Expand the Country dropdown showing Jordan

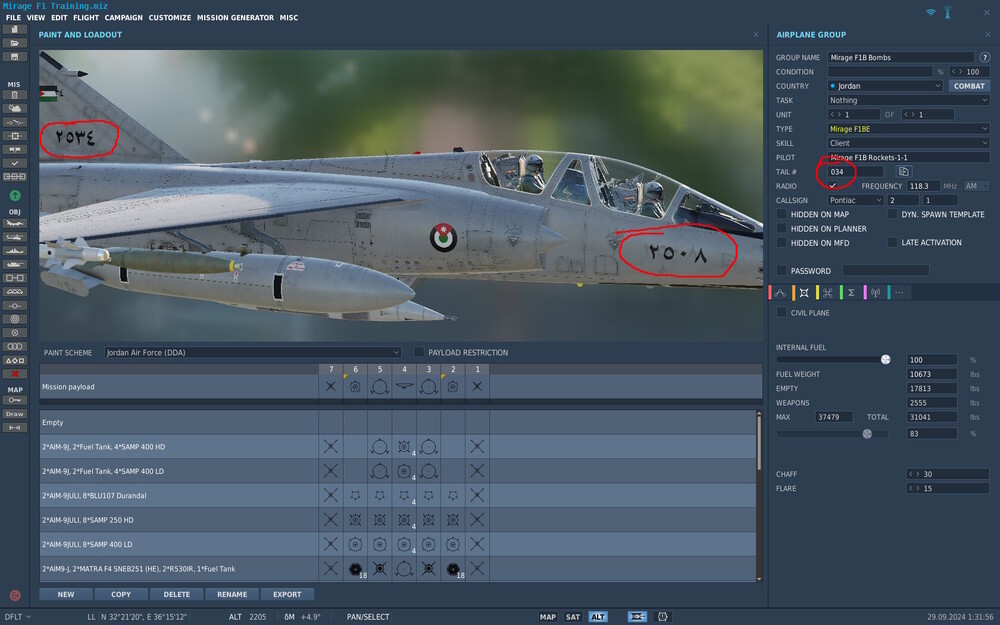tap(885, 86)
